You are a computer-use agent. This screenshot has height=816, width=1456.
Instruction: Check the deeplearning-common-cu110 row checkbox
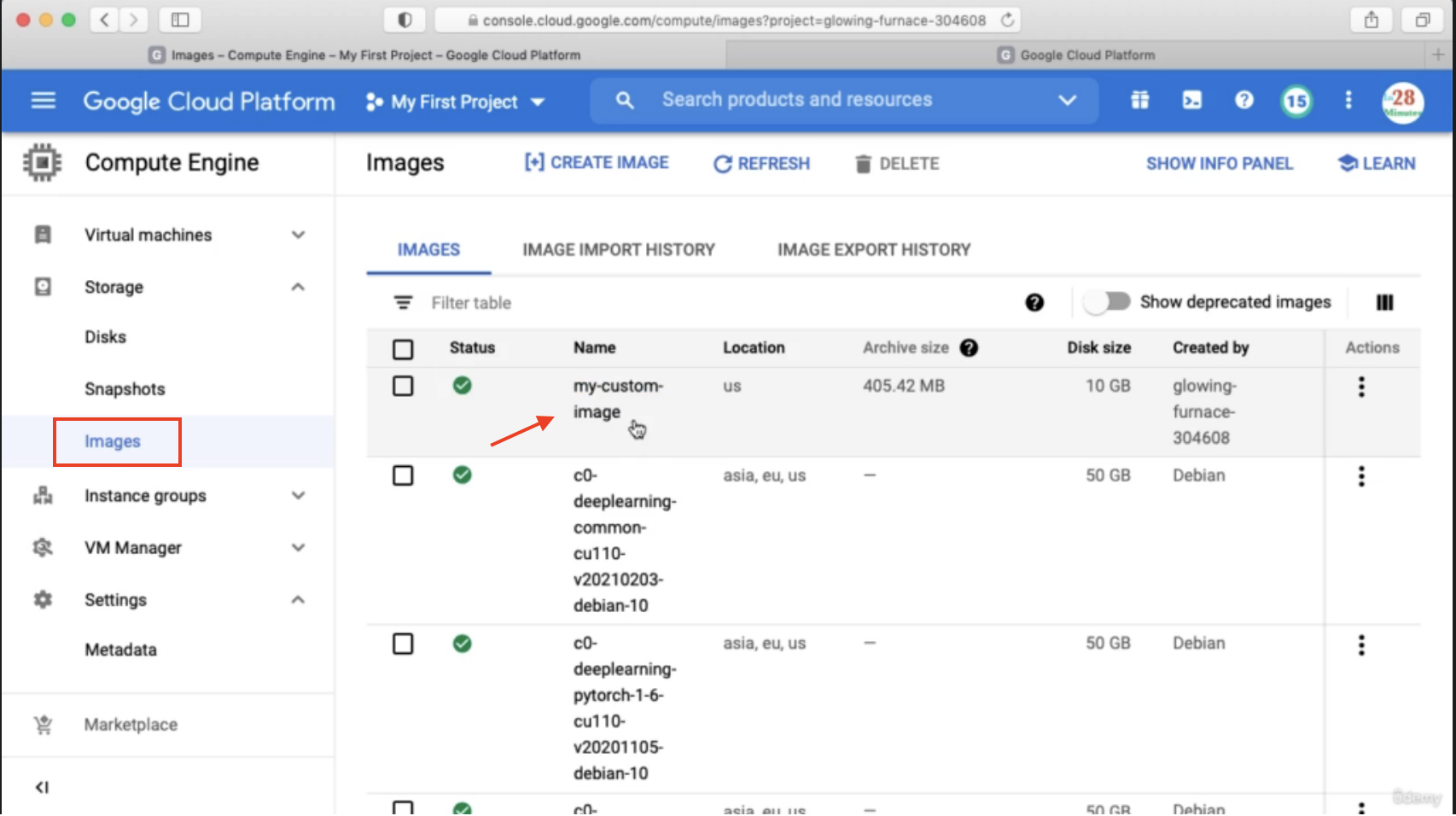403,475
